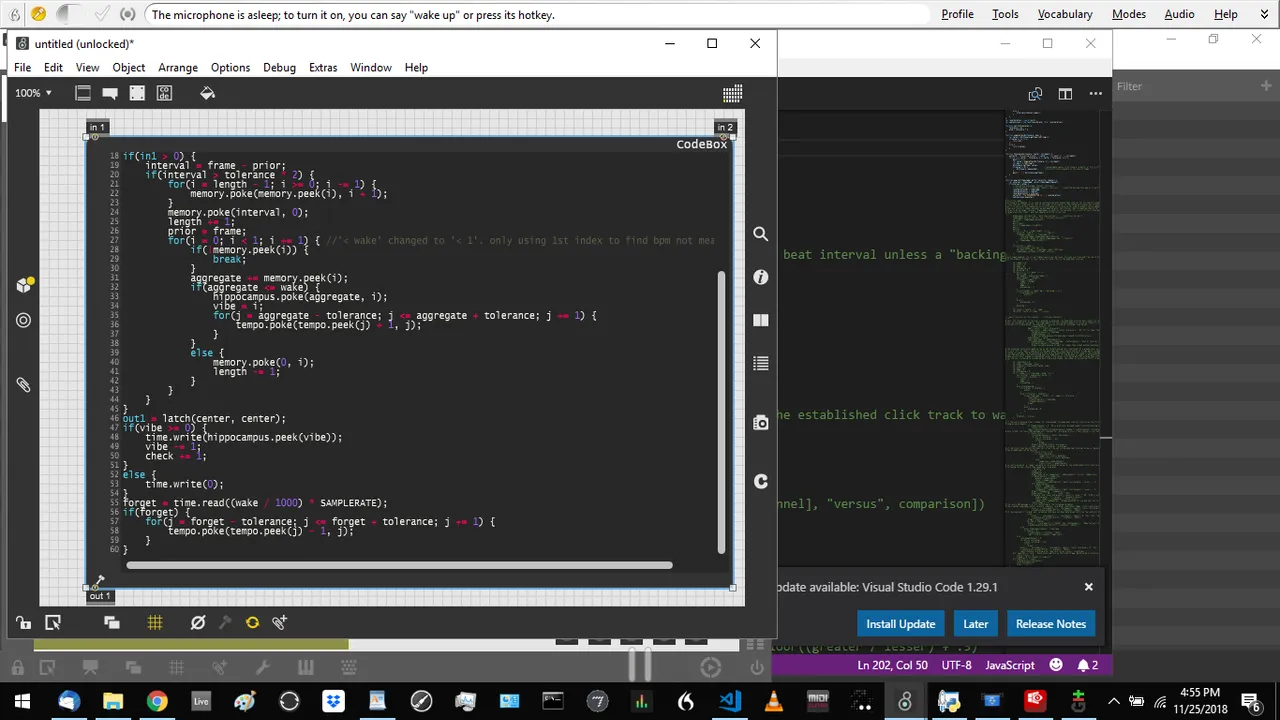The image size is (1280, 720).
Task: Open Dropbox from the taskbar
Action: point(333,700)
